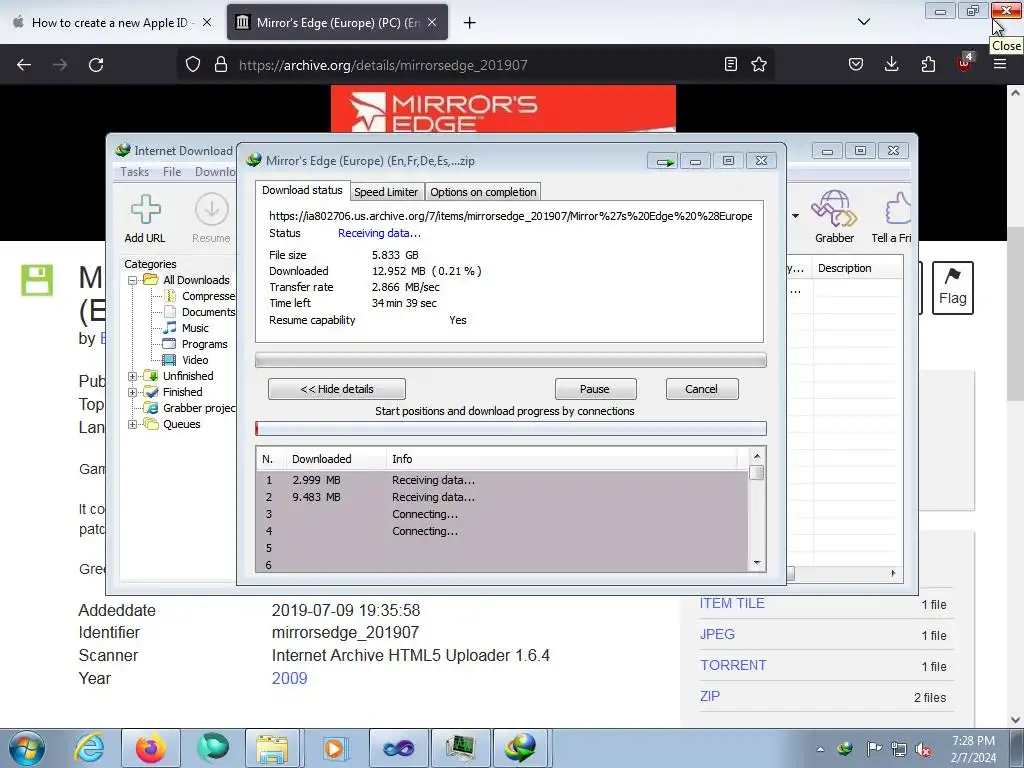Launch Internet Explorer from the taskbar
The width and height of the screenshot is (1024, 768).
[x=88, y=748]
